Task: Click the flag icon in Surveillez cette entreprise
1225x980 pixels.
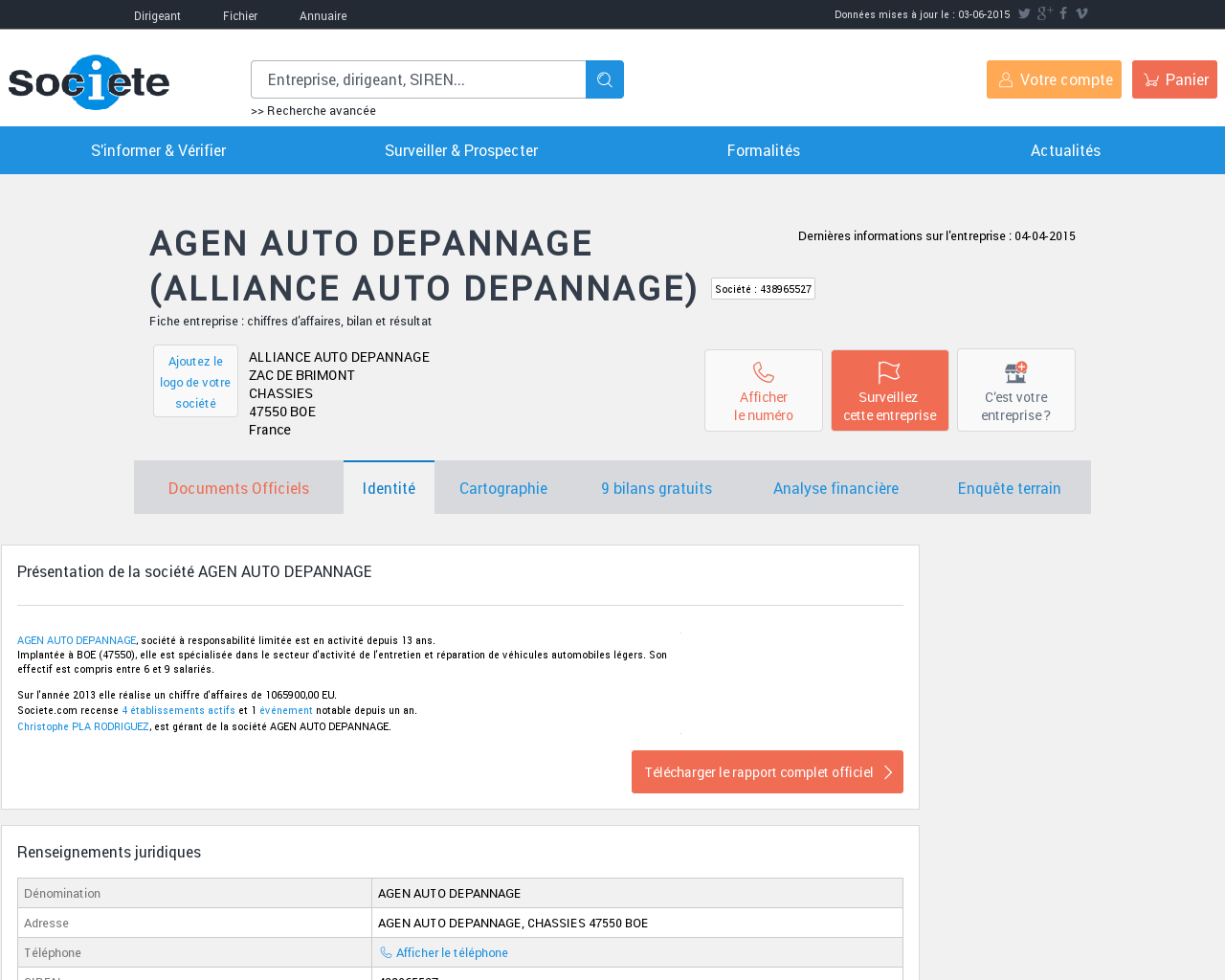Action: (889, 372)
